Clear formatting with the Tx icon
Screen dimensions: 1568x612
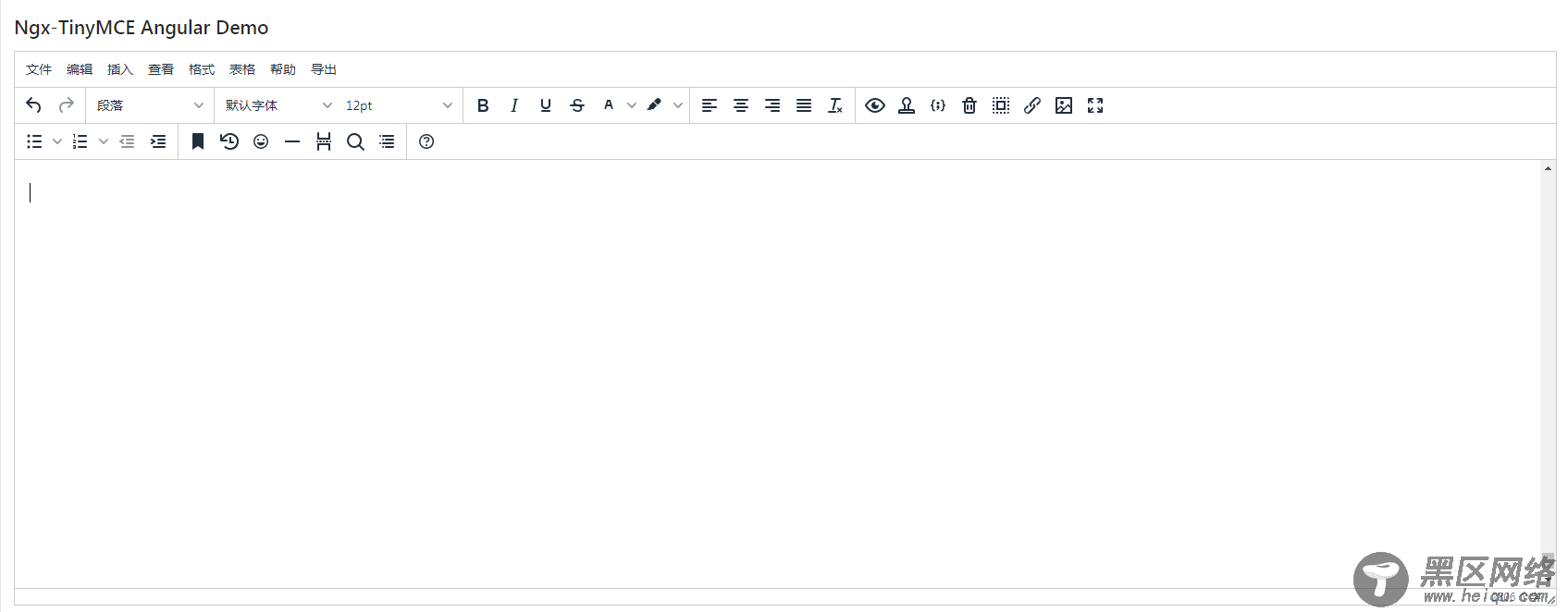pos(835,105)
